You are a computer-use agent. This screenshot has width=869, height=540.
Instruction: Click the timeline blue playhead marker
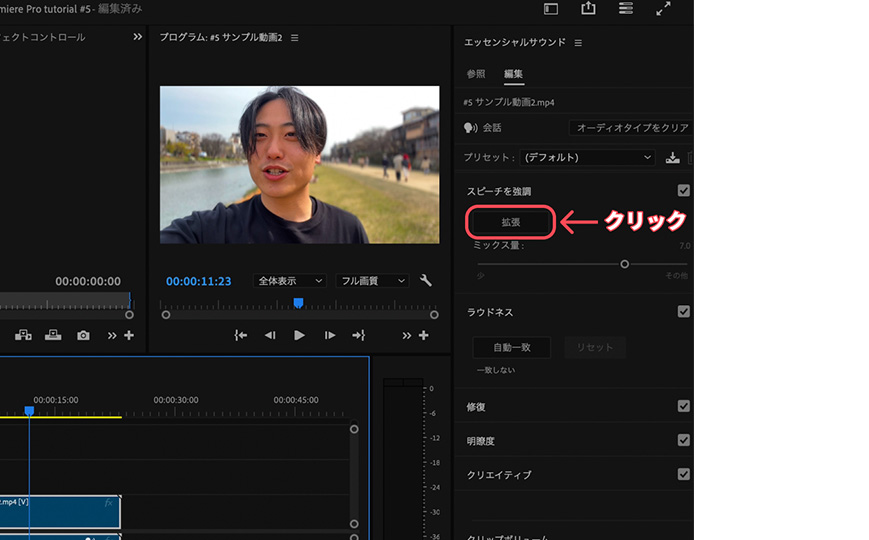click(29, 410)
